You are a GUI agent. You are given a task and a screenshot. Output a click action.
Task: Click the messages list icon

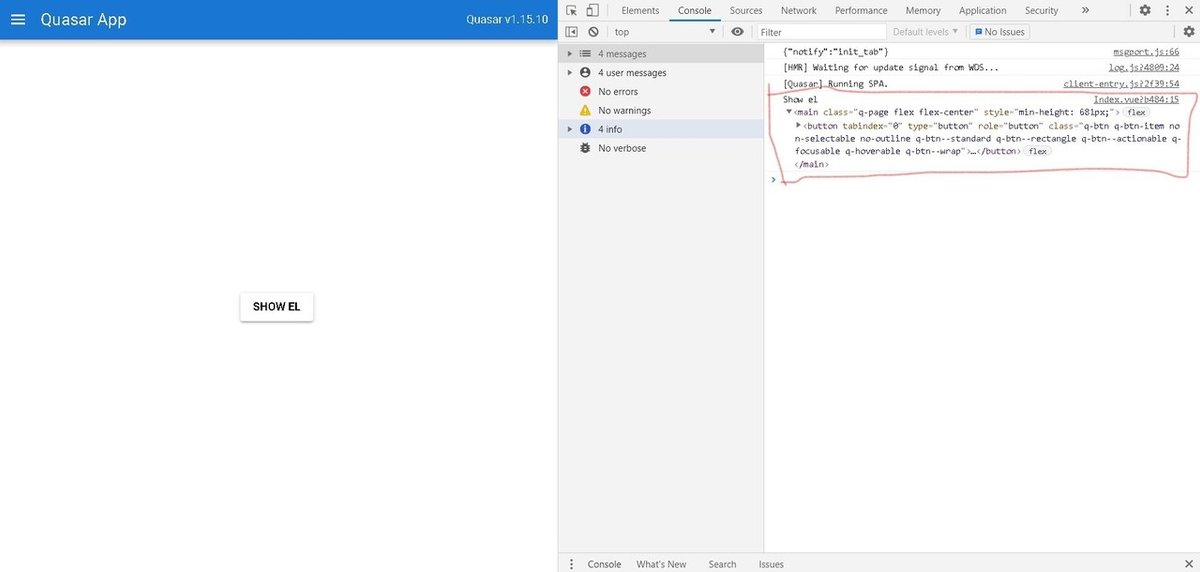(x=586, y=54)
